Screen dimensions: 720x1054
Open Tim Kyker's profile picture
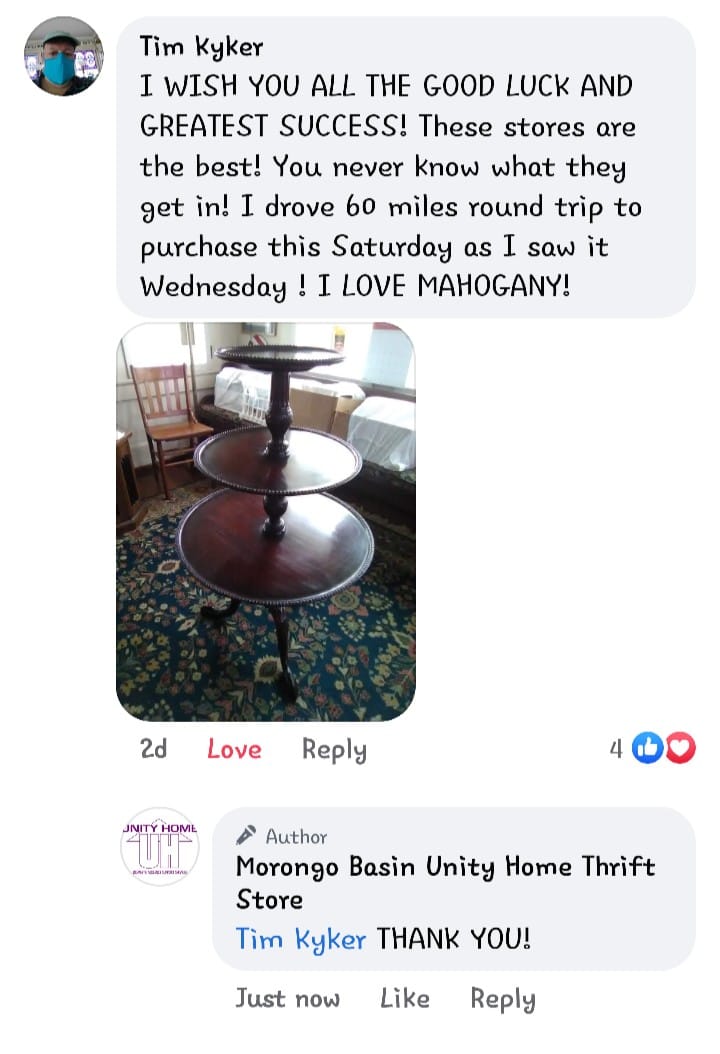point(64,57)
